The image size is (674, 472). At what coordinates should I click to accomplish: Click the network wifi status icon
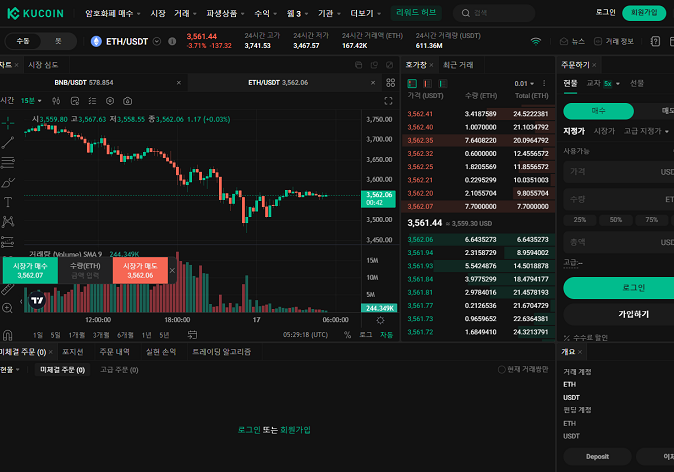536,41
